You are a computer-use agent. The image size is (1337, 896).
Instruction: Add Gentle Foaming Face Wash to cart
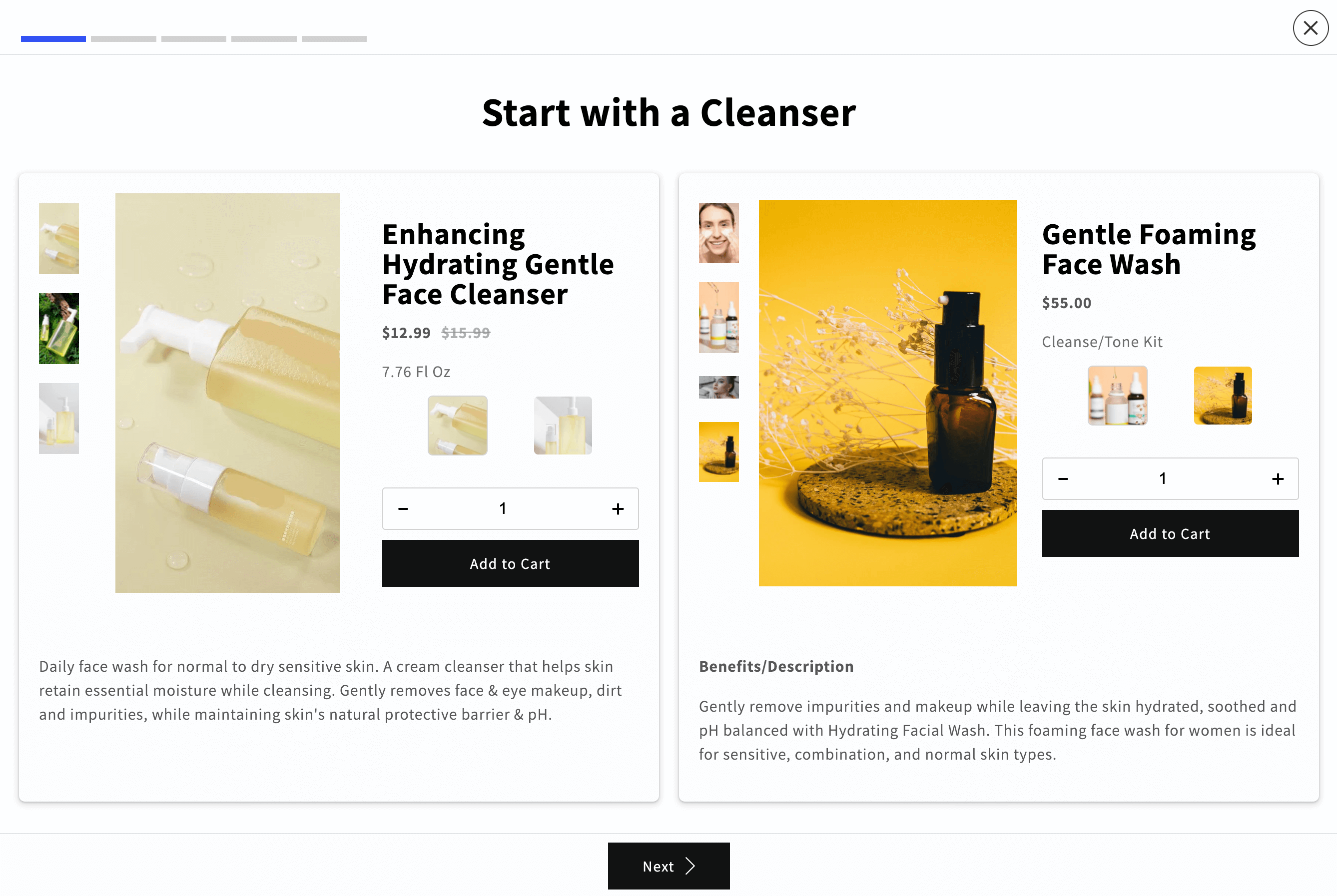click(1170, 533)
